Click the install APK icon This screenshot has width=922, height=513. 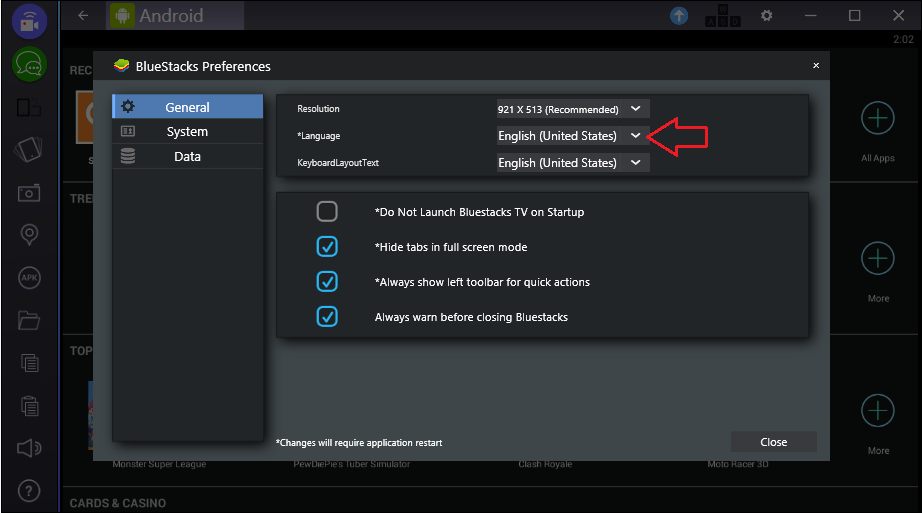[29, 278]
